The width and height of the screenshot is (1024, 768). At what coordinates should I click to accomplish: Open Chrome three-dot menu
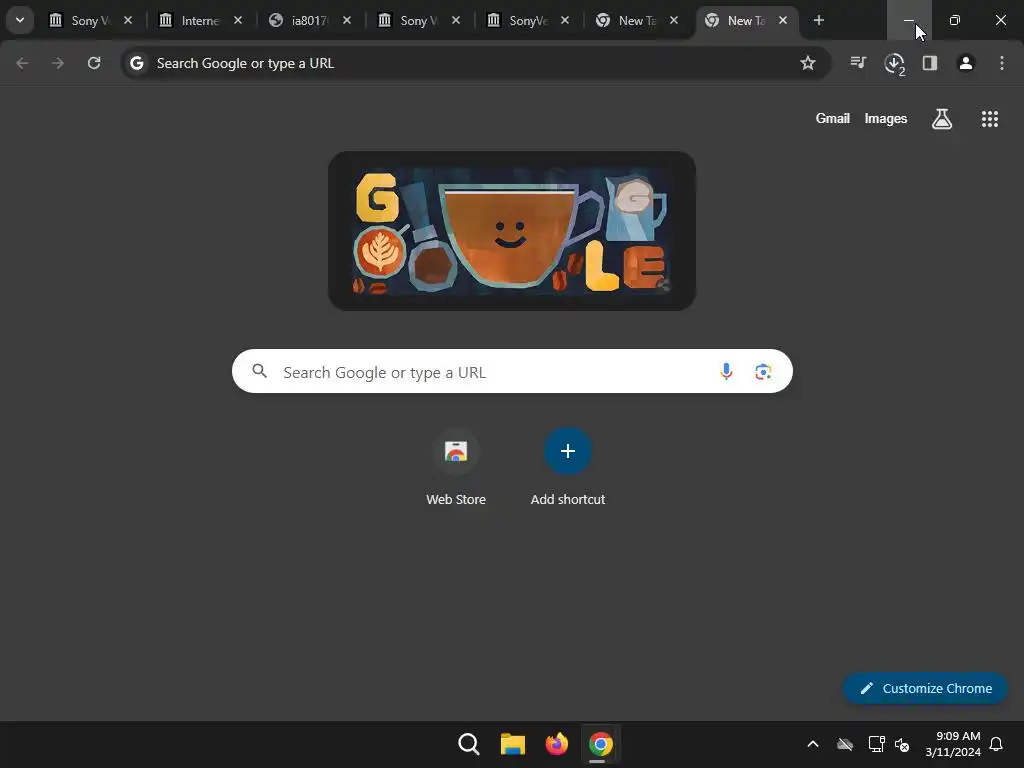click(x=1002, y=63)
